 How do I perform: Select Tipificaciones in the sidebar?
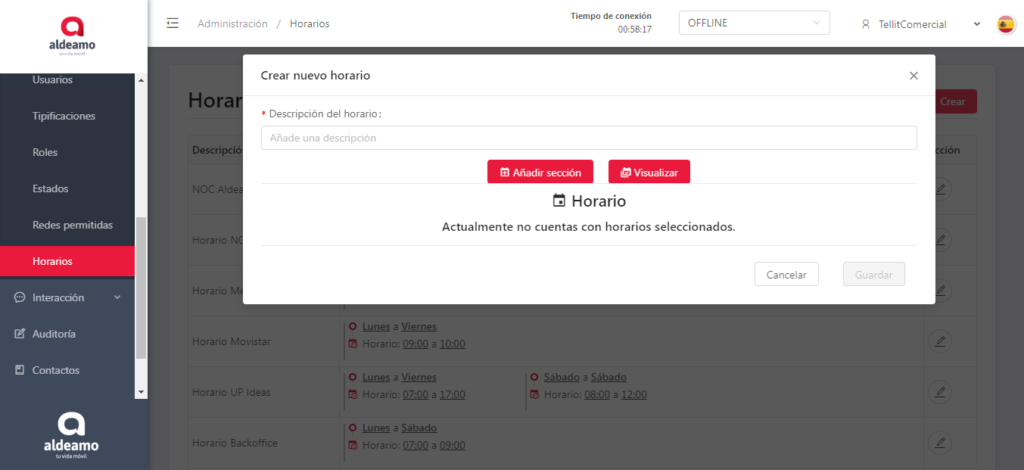pyautogui.click(x=64, y=116)
